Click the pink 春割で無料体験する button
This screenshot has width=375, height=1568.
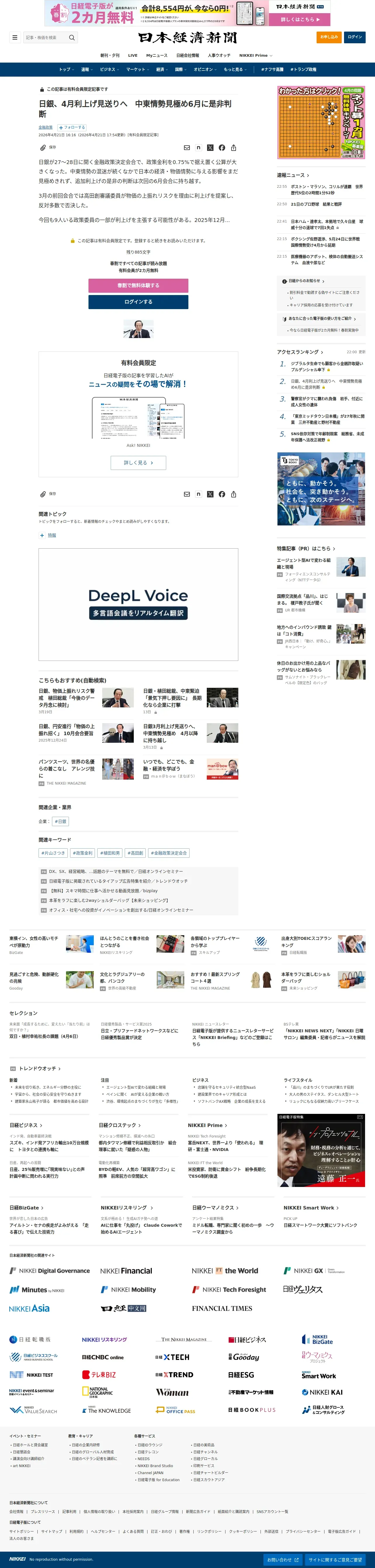tap(138, 285)
